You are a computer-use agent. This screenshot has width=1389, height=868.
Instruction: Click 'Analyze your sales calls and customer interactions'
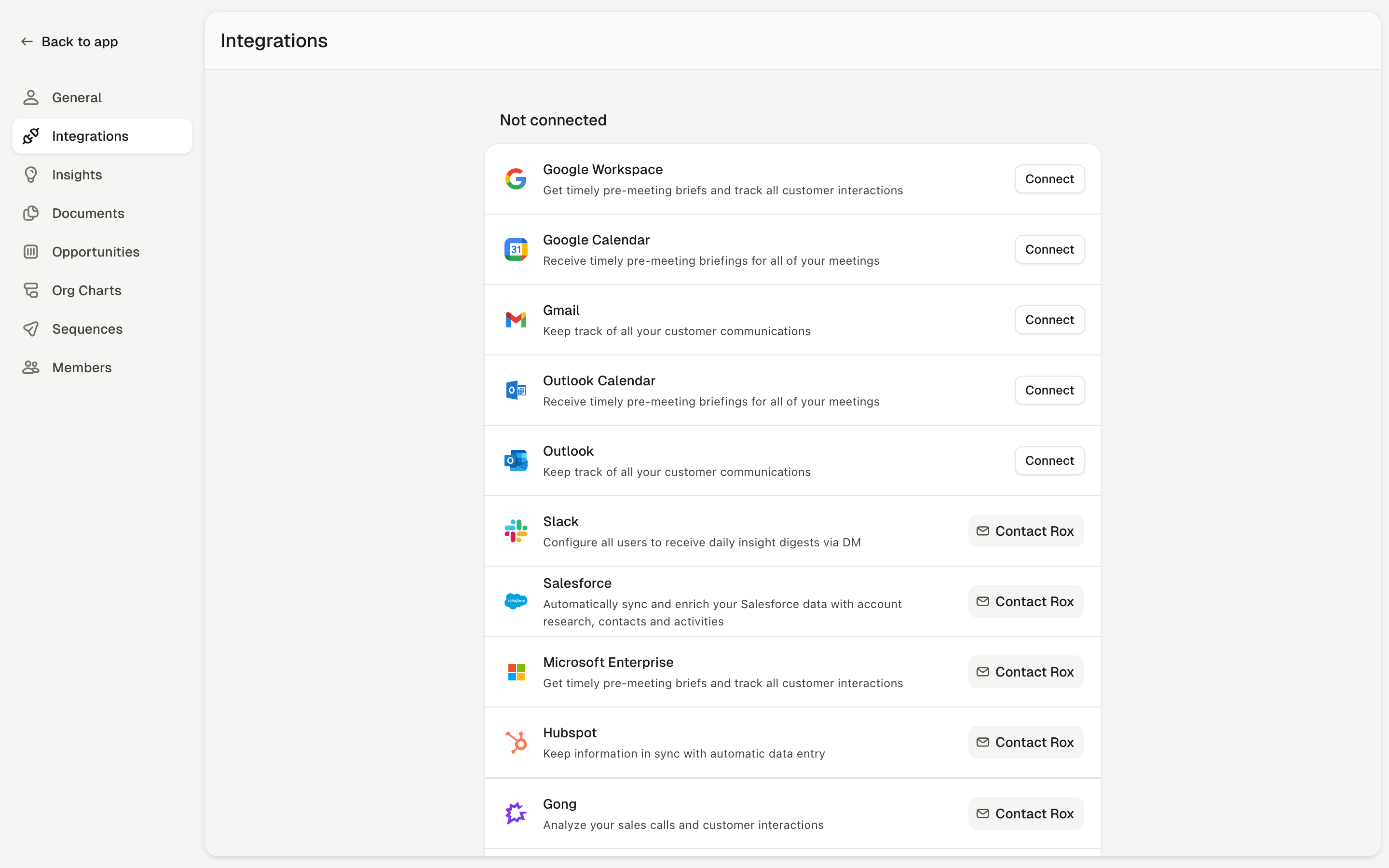click(x=683, y=825)
